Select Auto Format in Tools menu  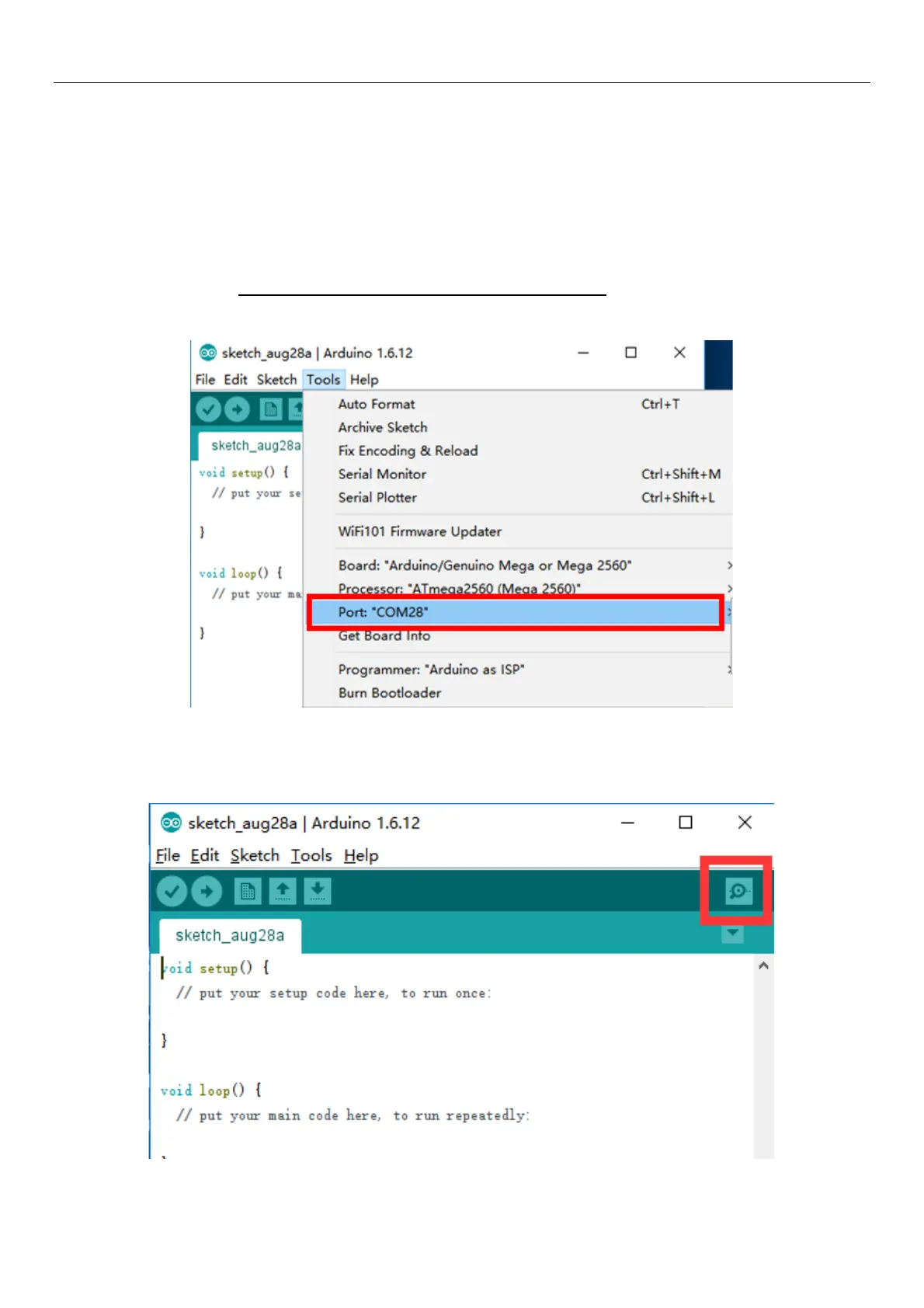point(516,404)
